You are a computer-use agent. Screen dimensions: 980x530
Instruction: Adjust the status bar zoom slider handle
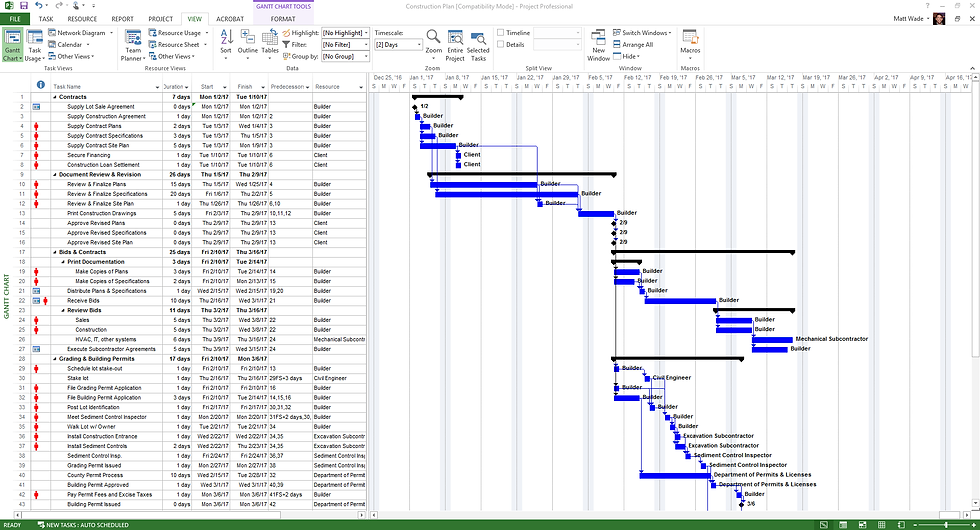[x=946, y=525]
